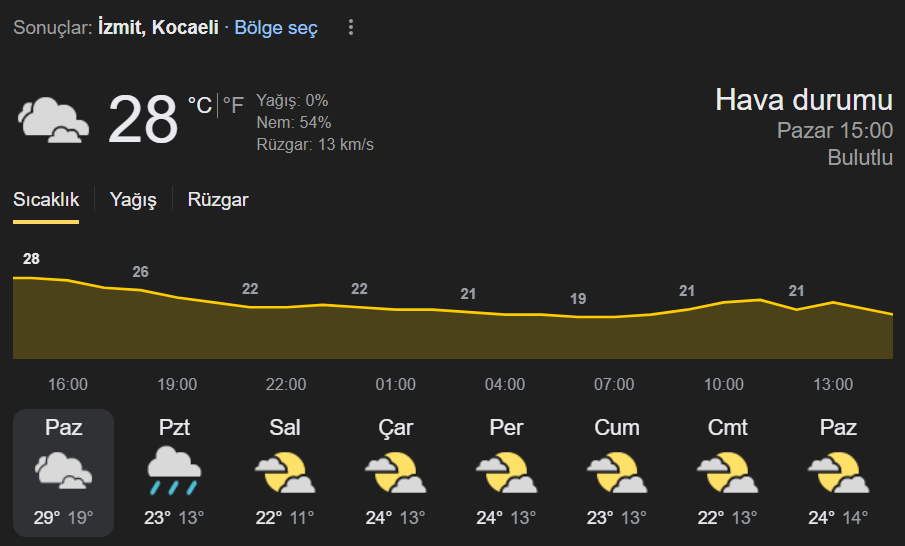Select Monday (Pzt) rainy forecast icon
This screenshot has height=546, width=905.
pos(174,470)
